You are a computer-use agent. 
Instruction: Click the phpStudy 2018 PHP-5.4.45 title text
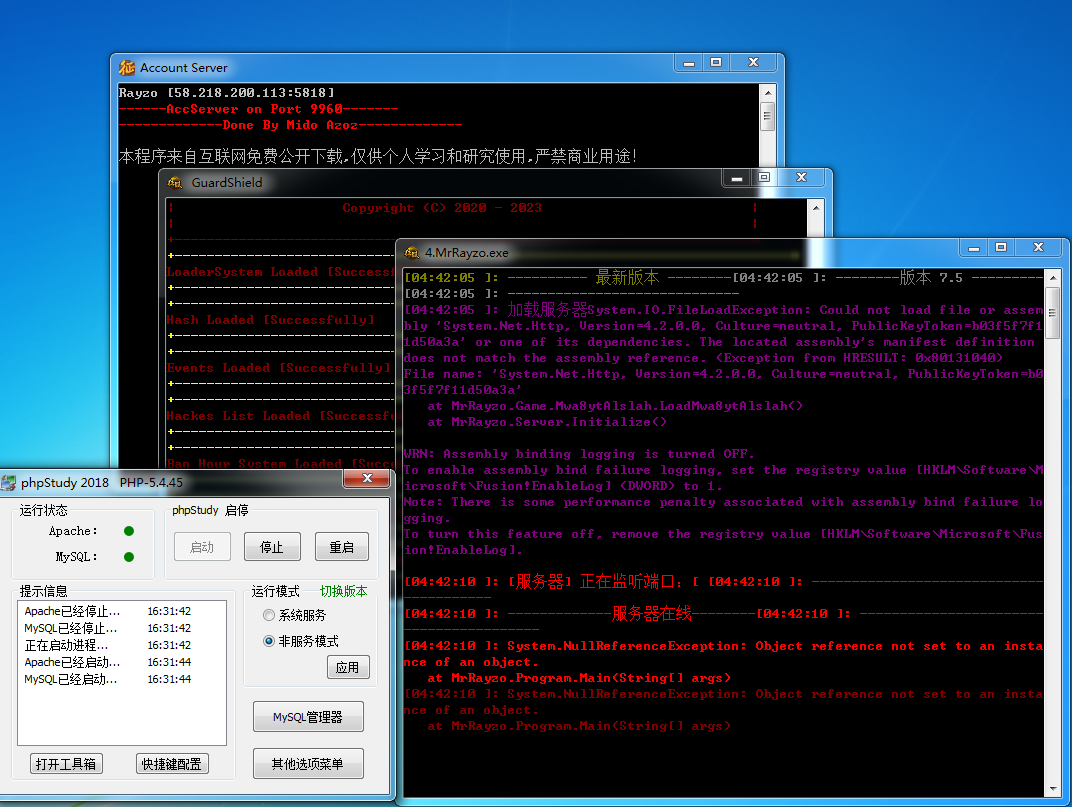pyautogui.click(x=102, y=483)
